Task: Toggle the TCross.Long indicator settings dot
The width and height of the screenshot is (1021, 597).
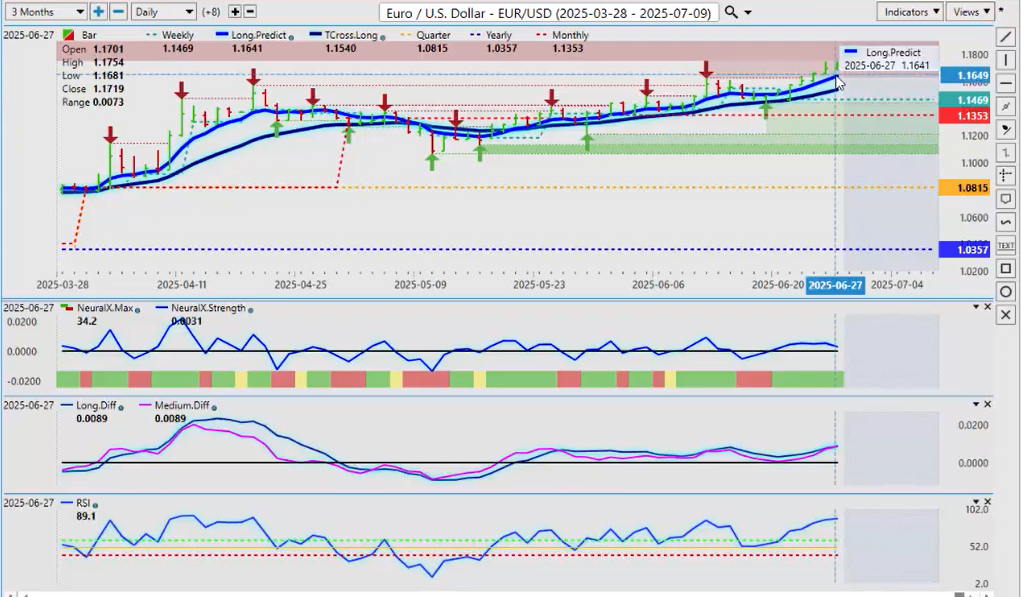Action: [x=382, y=36]
